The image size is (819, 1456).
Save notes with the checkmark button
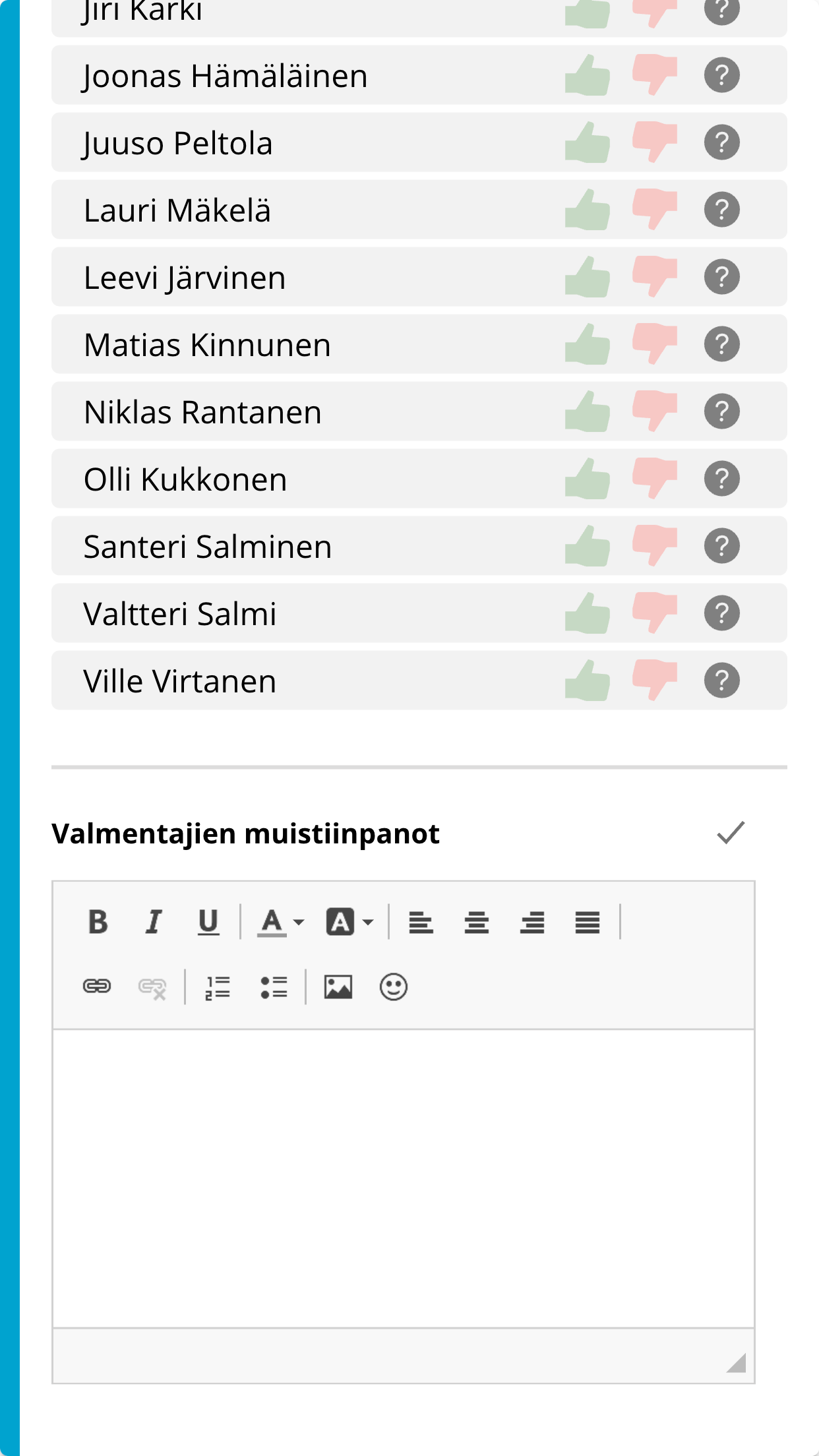click(x=731, y=833)
